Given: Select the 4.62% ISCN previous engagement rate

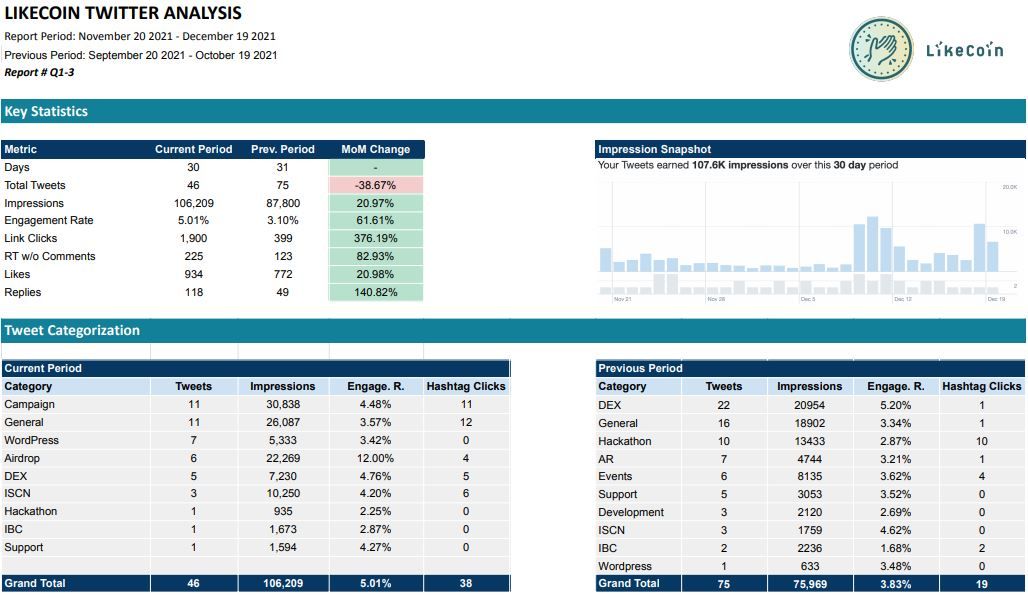Looking at the screenshot, I should coord(896,530).
